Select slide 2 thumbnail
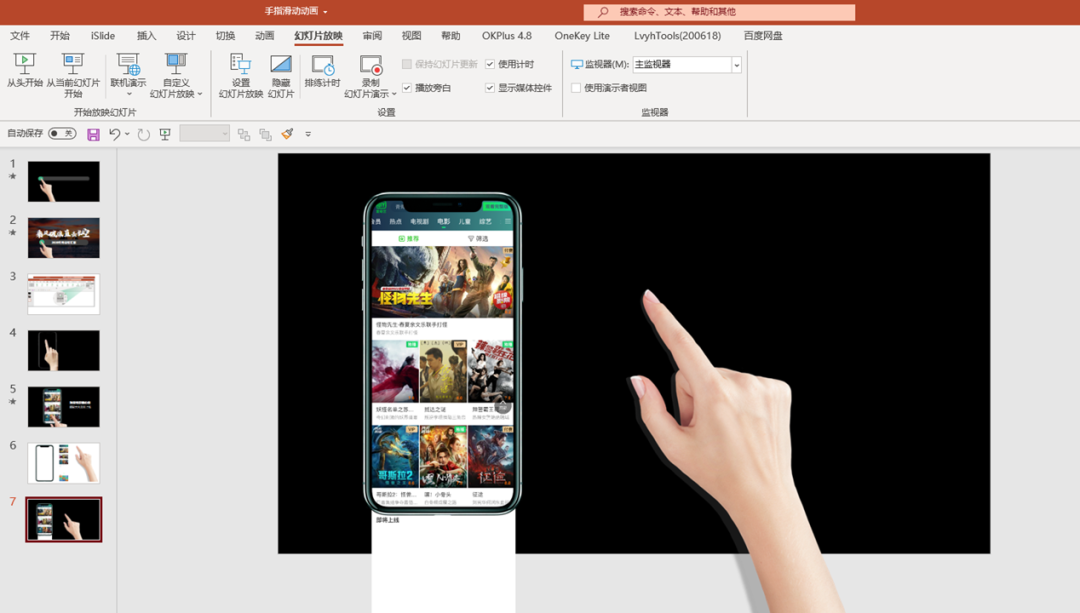The image size is (1080, 613). tap(63, 238)
